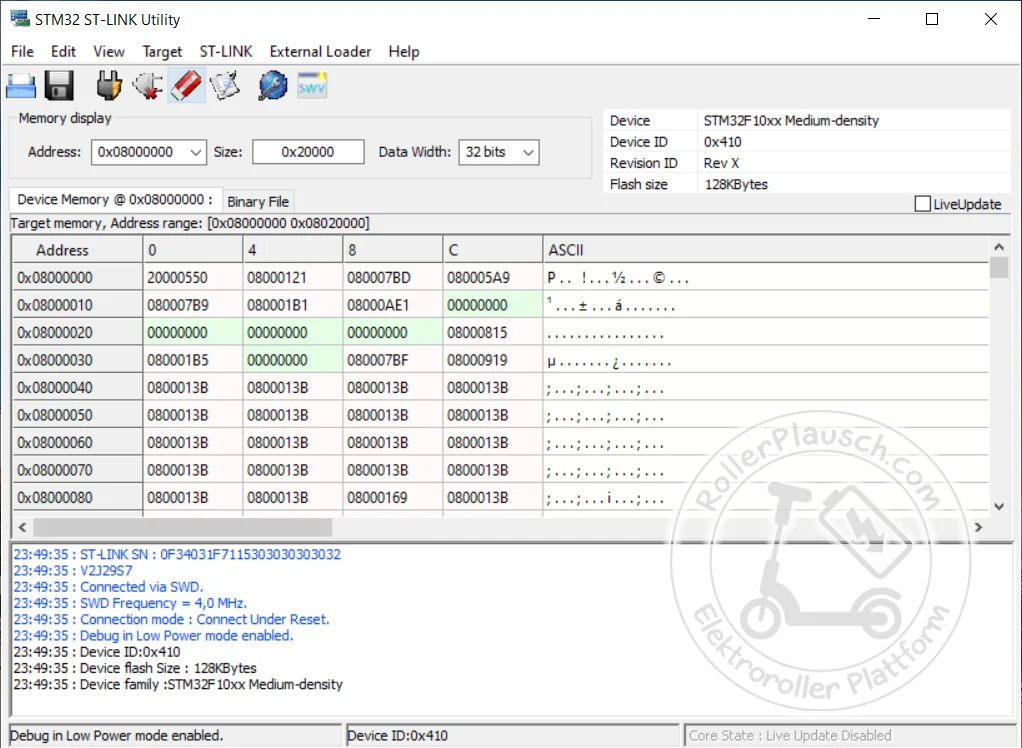Screen dimensions: 1022x748
Task: Expand the Address dropdown
Action: click(x=195, y=152)
